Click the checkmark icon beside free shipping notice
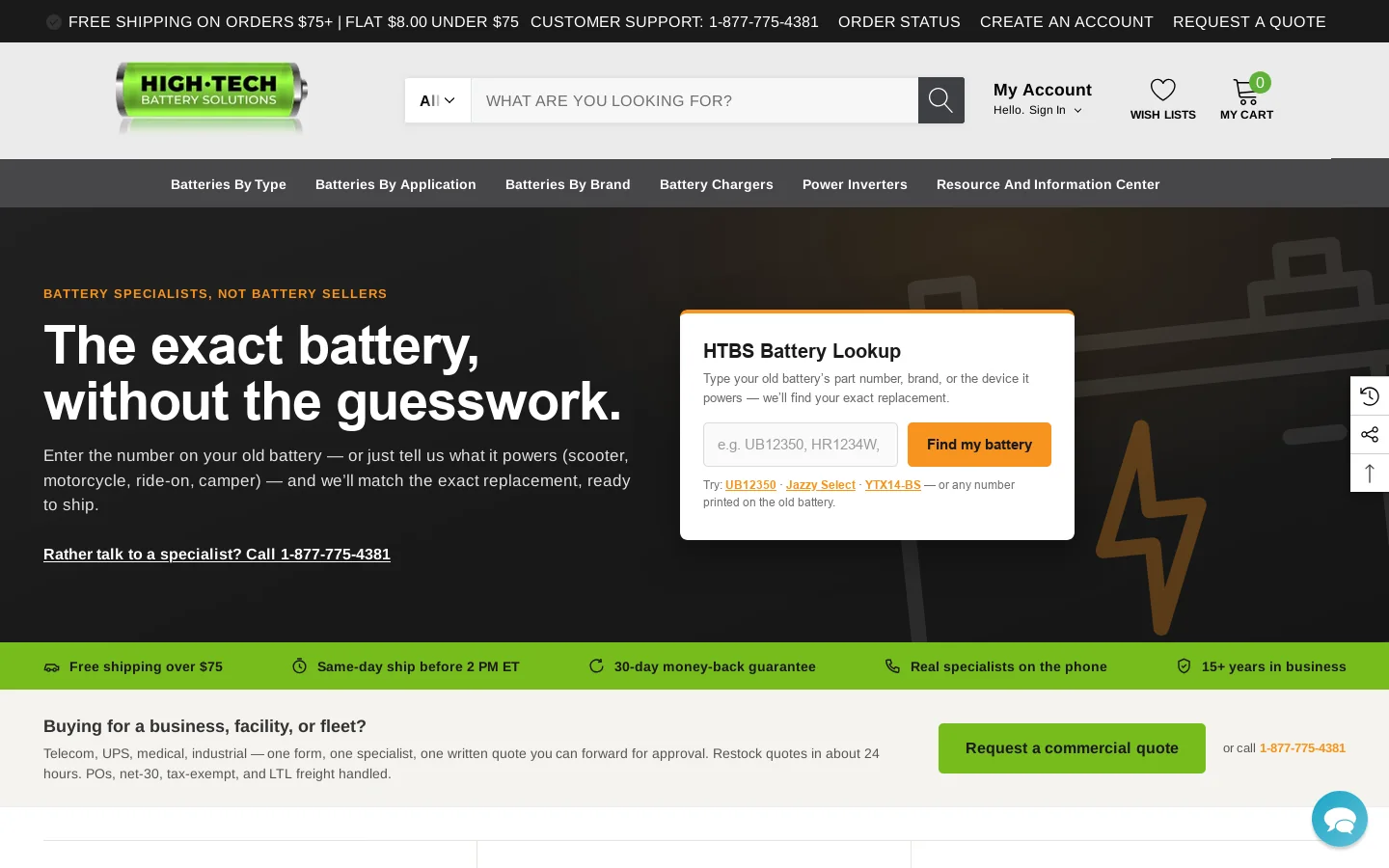Image resolution: width=1389 pixels, height=868 pixels. tap(54, 22)
